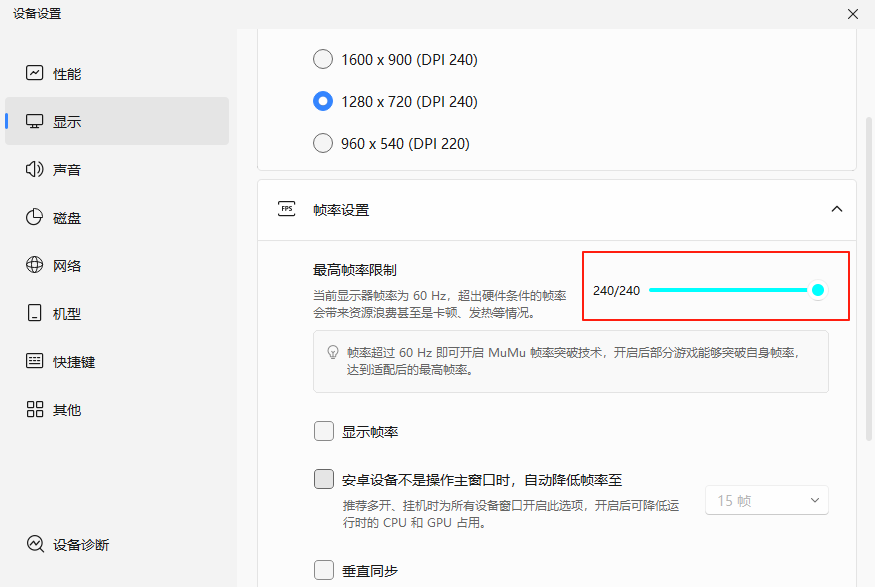Image resolution: width=875 pixels, height=587 pixels.
Task: Enable the 垂直同步 checkbox
Action: click(324, 570)
